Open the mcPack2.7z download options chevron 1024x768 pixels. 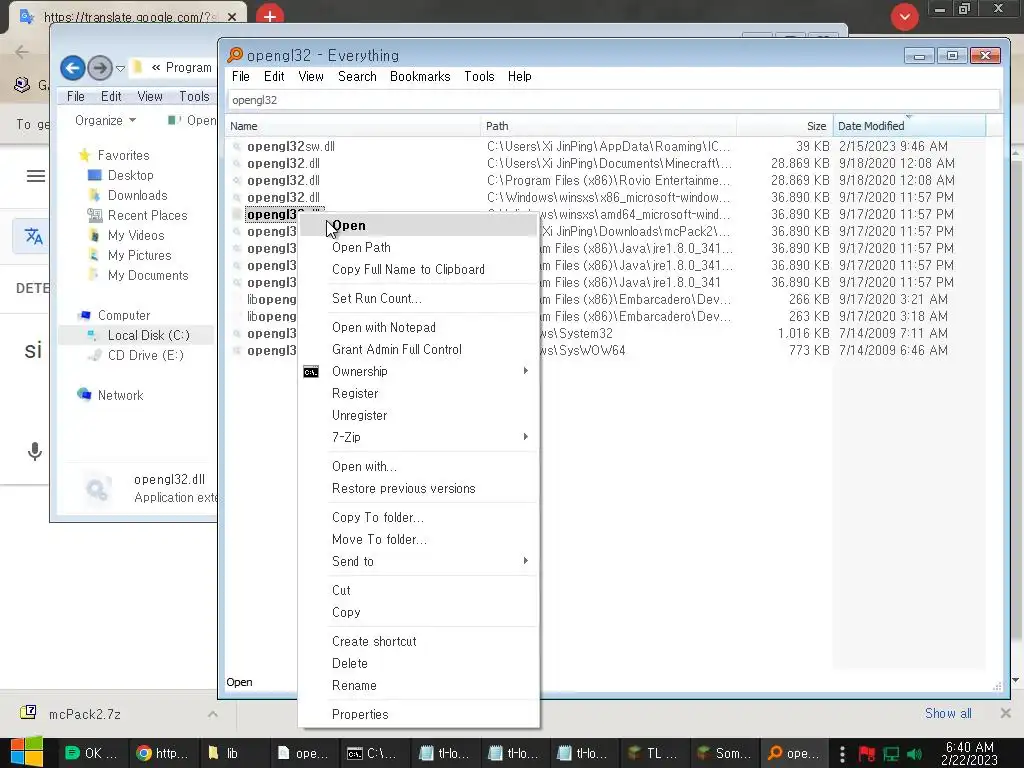212,714
